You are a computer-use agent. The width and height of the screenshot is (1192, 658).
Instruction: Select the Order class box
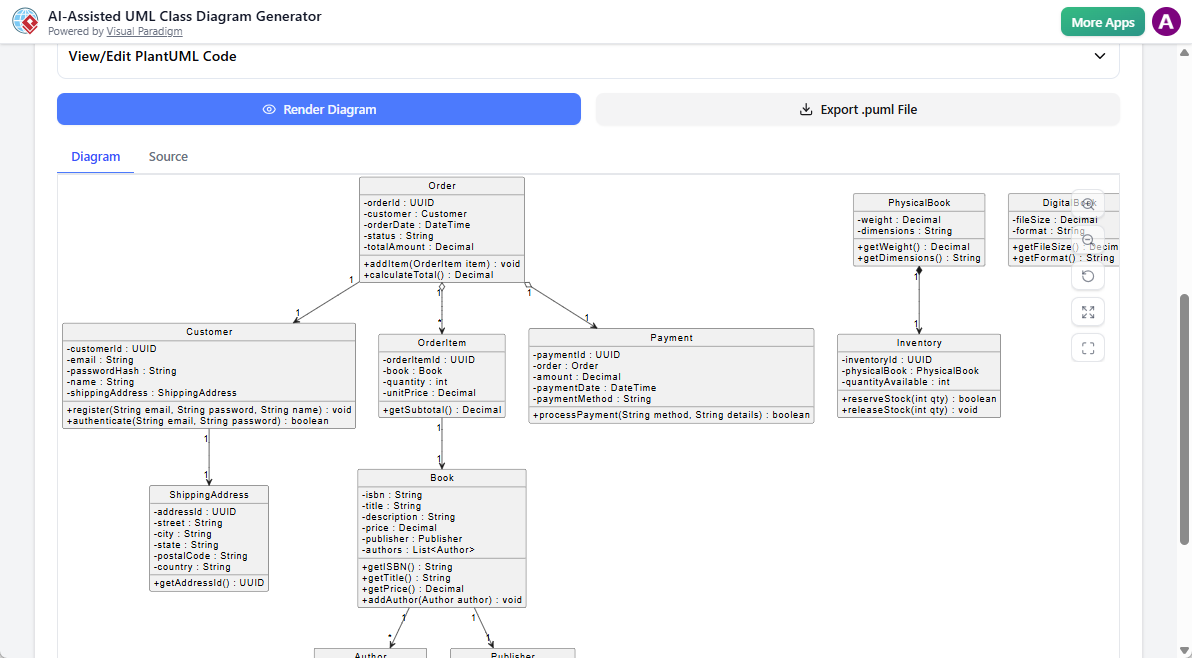(441, 230)
